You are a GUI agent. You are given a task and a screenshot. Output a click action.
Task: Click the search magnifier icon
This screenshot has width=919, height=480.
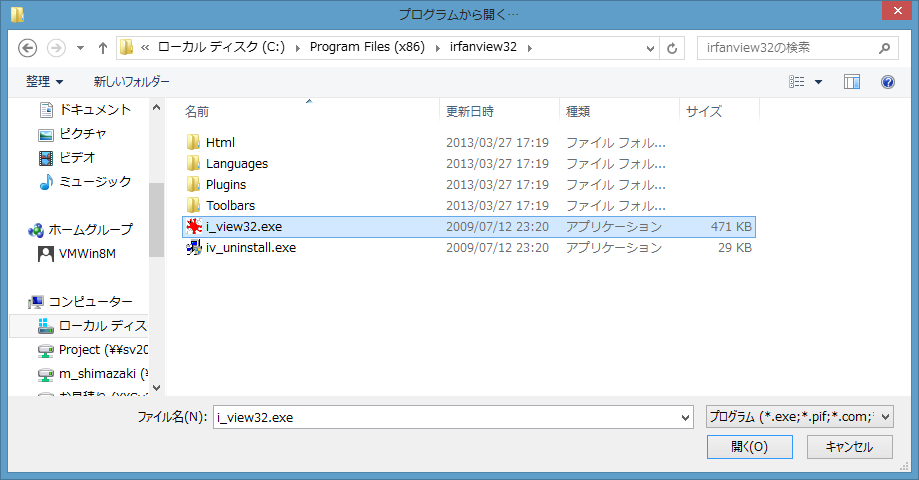tap(884, 48)
